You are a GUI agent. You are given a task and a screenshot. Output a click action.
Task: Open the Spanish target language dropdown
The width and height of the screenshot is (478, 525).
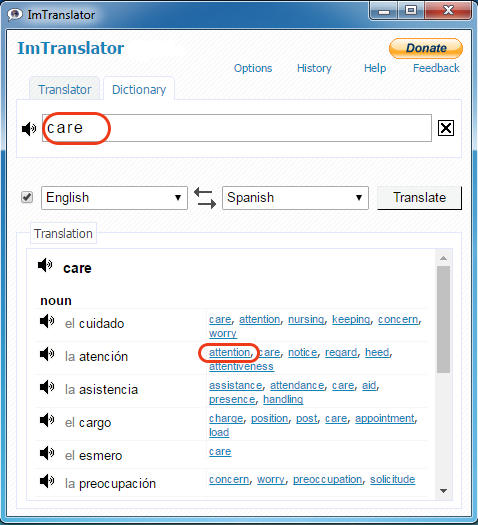click(295, 198)
